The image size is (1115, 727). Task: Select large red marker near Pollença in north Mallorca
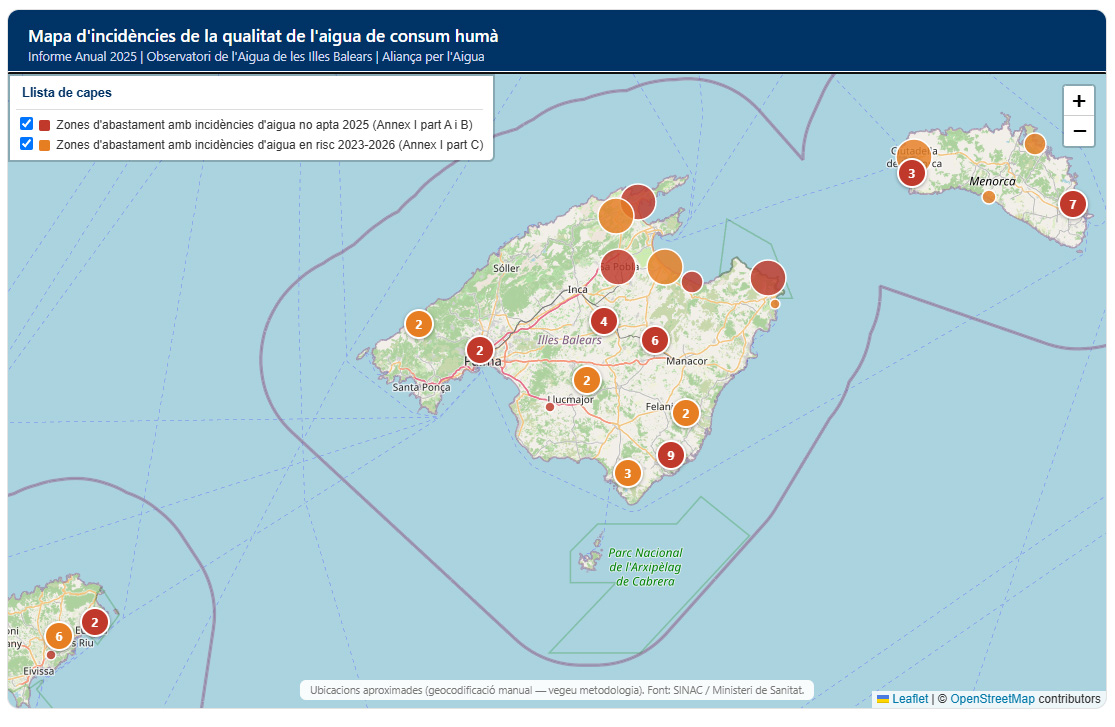tap(639, 202)
